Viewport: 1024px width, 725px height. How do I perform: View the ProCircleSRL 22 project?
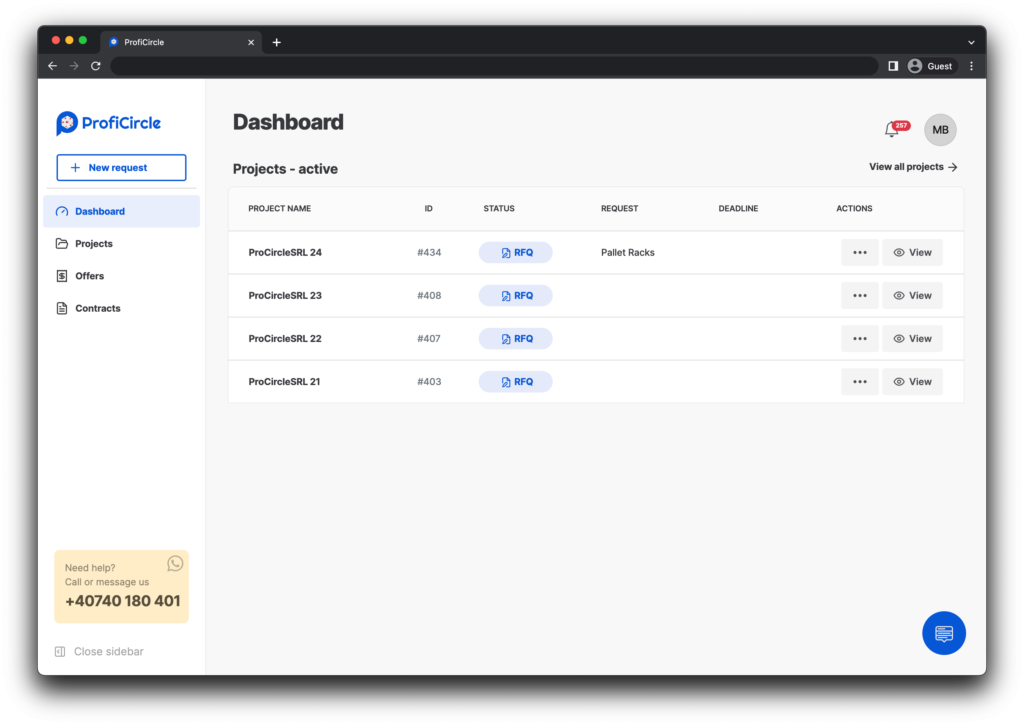912,339
